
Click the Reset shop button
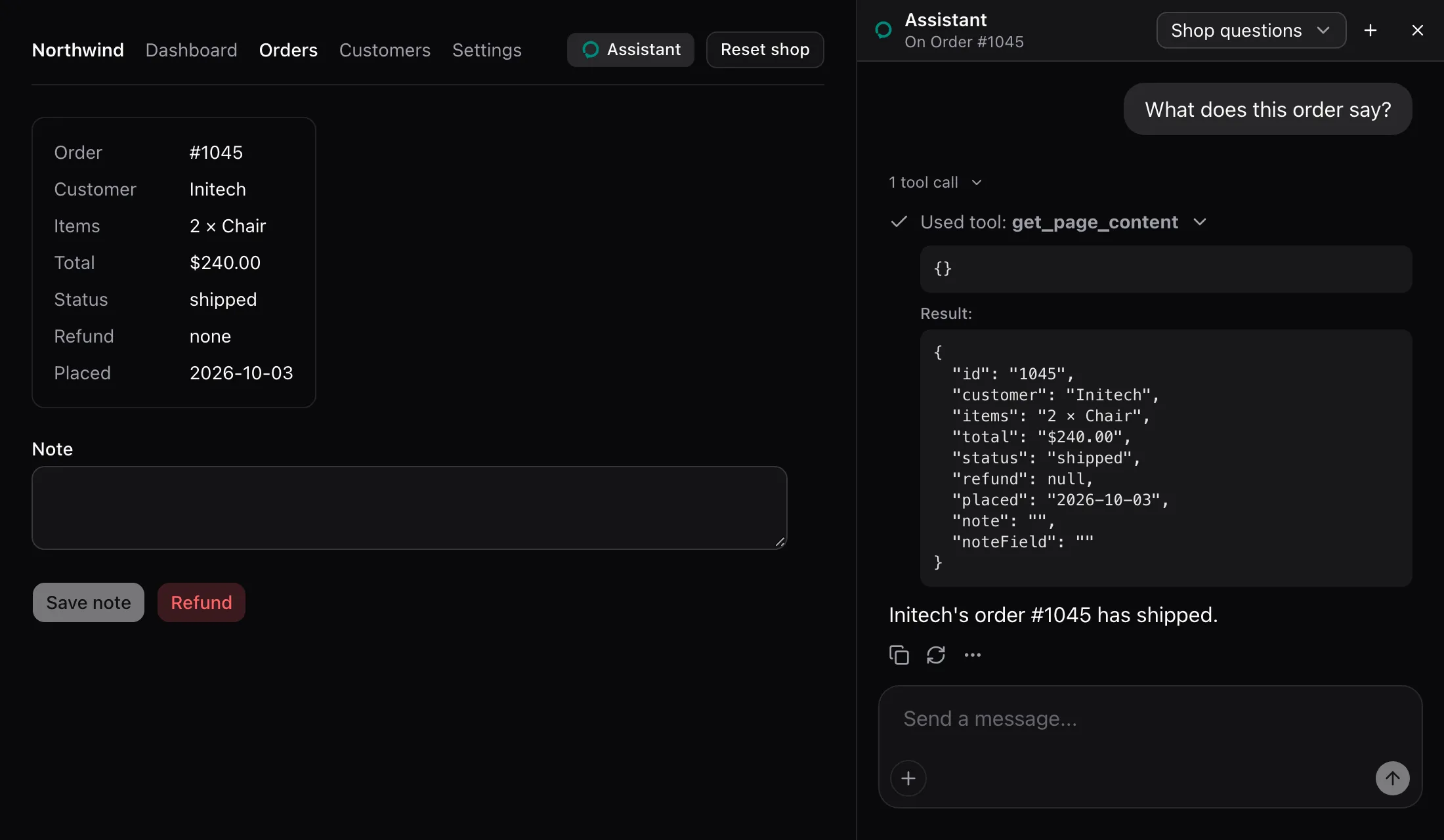click(x=765, y=50)
